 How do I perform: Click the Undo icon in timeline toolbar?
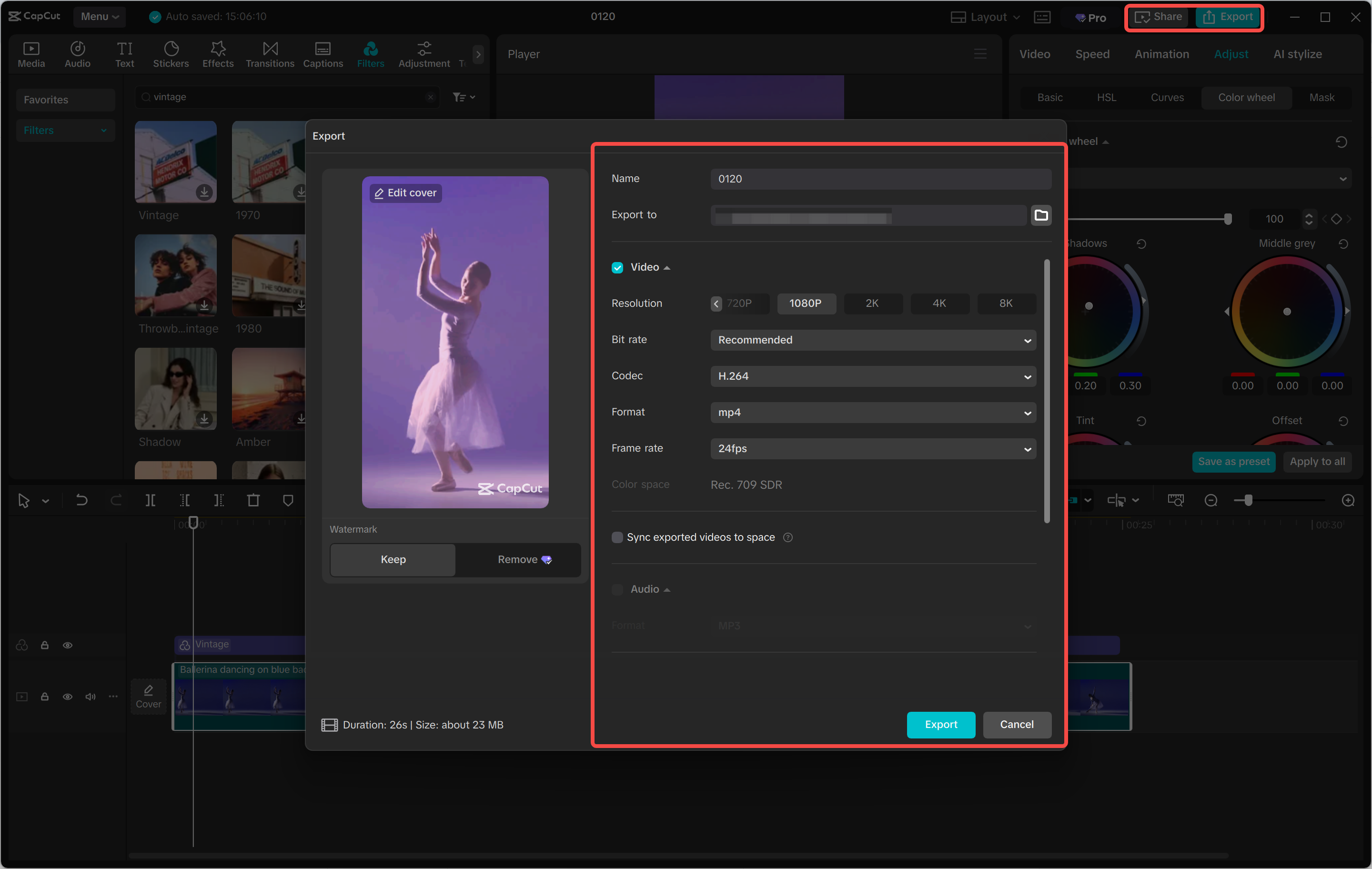81,500
